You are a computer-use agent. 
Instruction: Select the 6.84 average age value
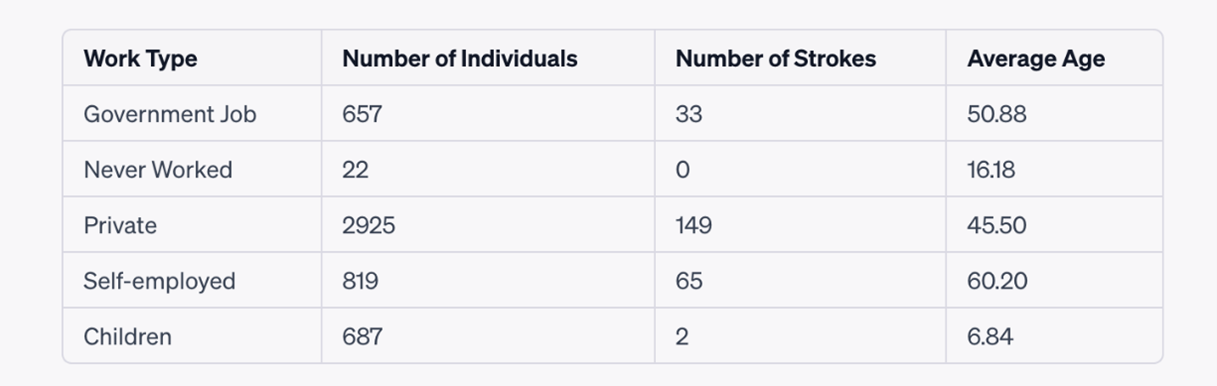(x=990, y=336)
